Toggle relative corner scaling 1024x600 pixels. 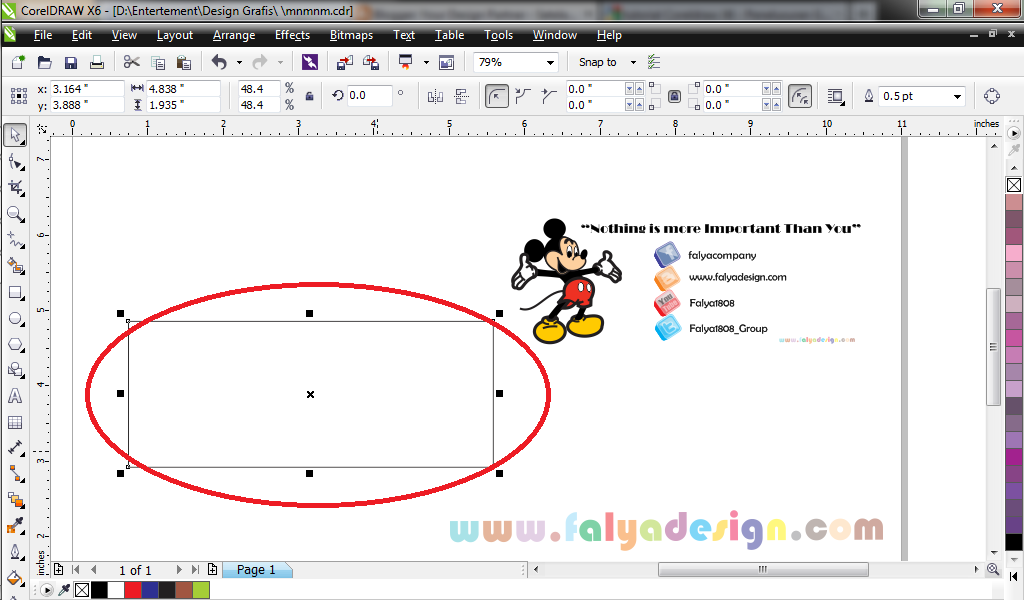point(800,97)
